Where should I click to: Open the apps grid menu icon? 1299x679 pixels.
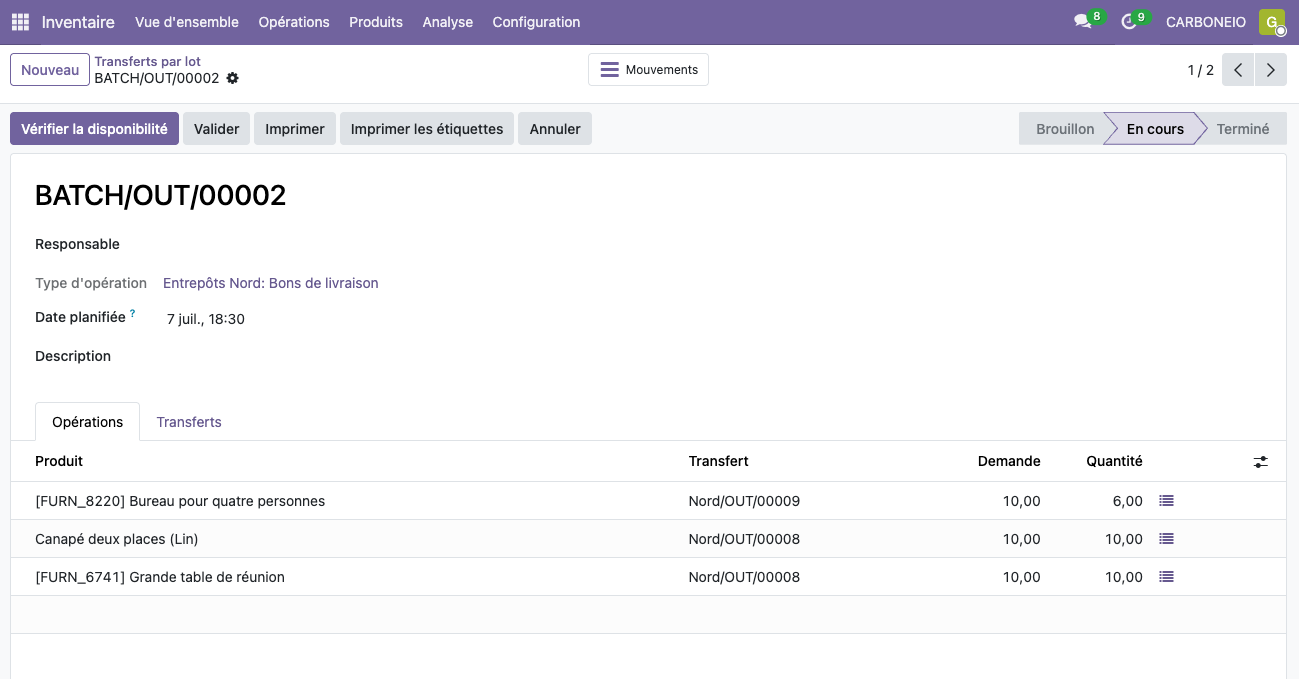20,22
